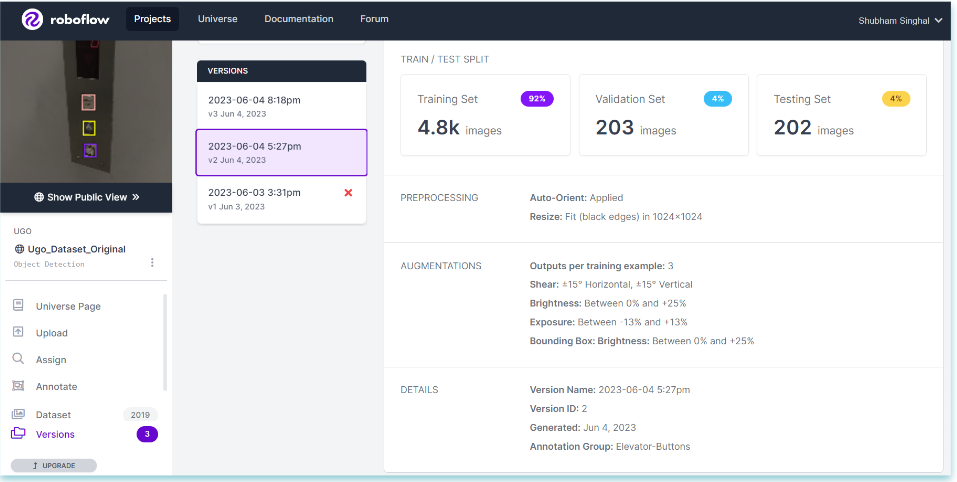Go to Upload in the sidebar
This screenshot has height=482, width=957.
pos(51,333)
